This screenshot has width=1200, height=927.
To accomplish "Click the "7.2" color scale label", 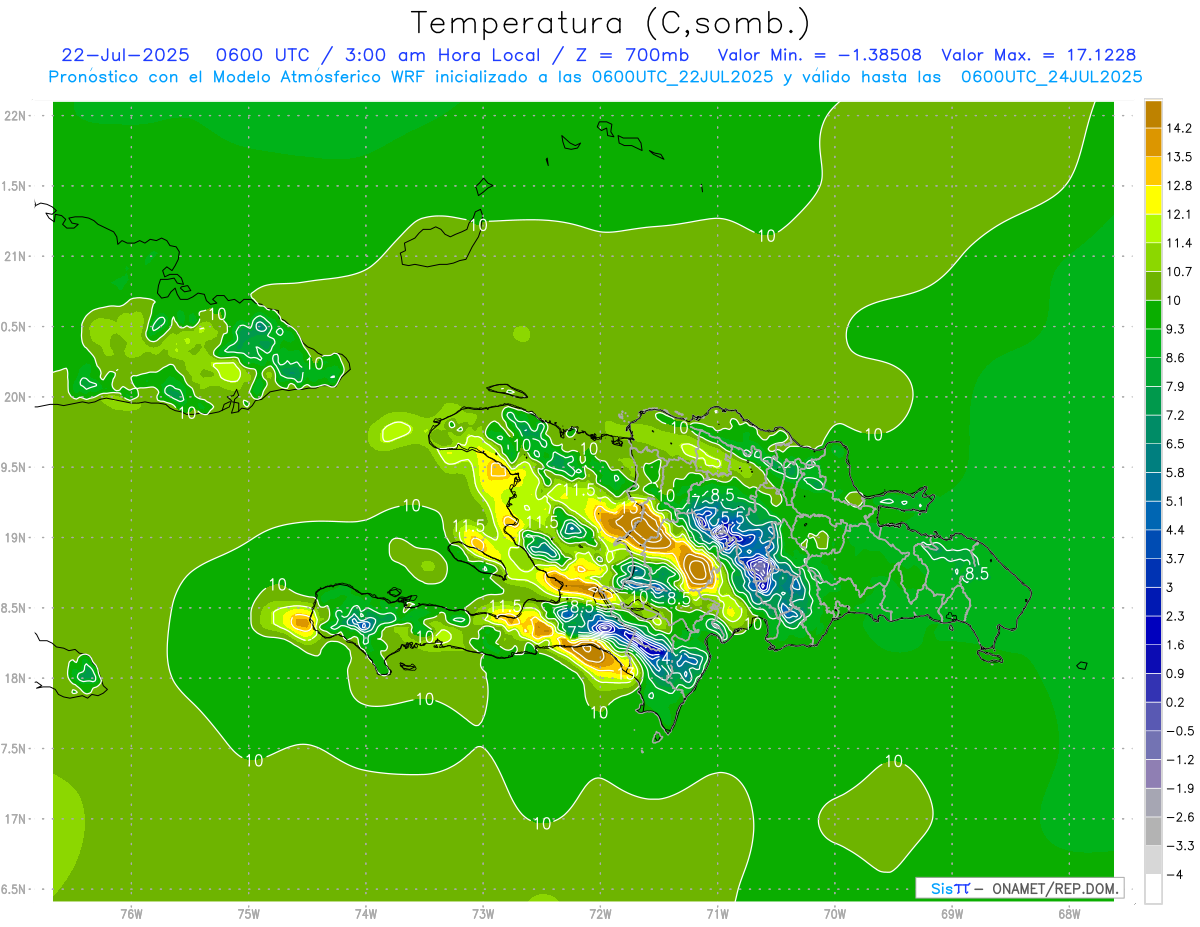I will point(1177,415).
